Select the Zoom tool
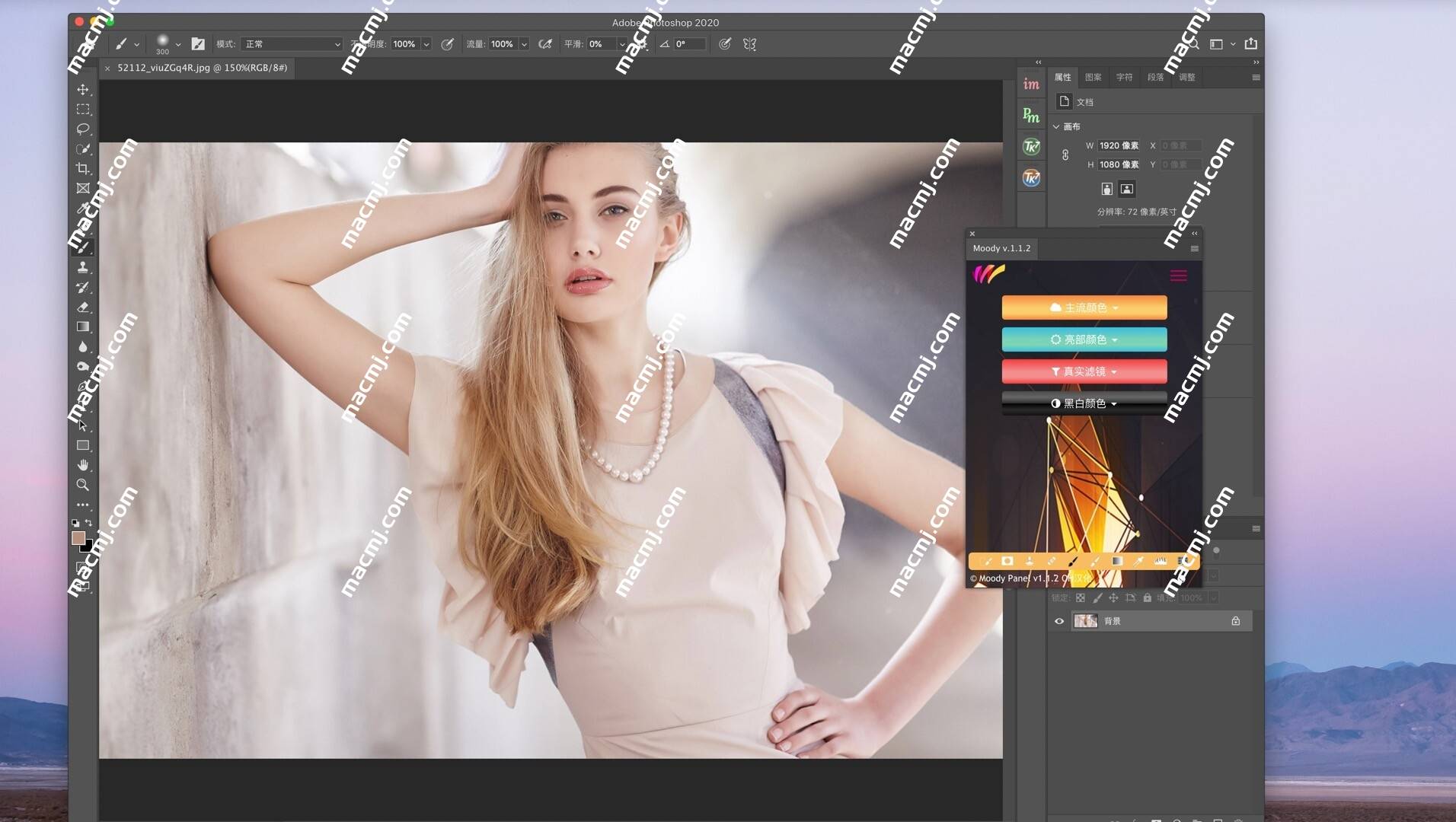 pos(83,485)
